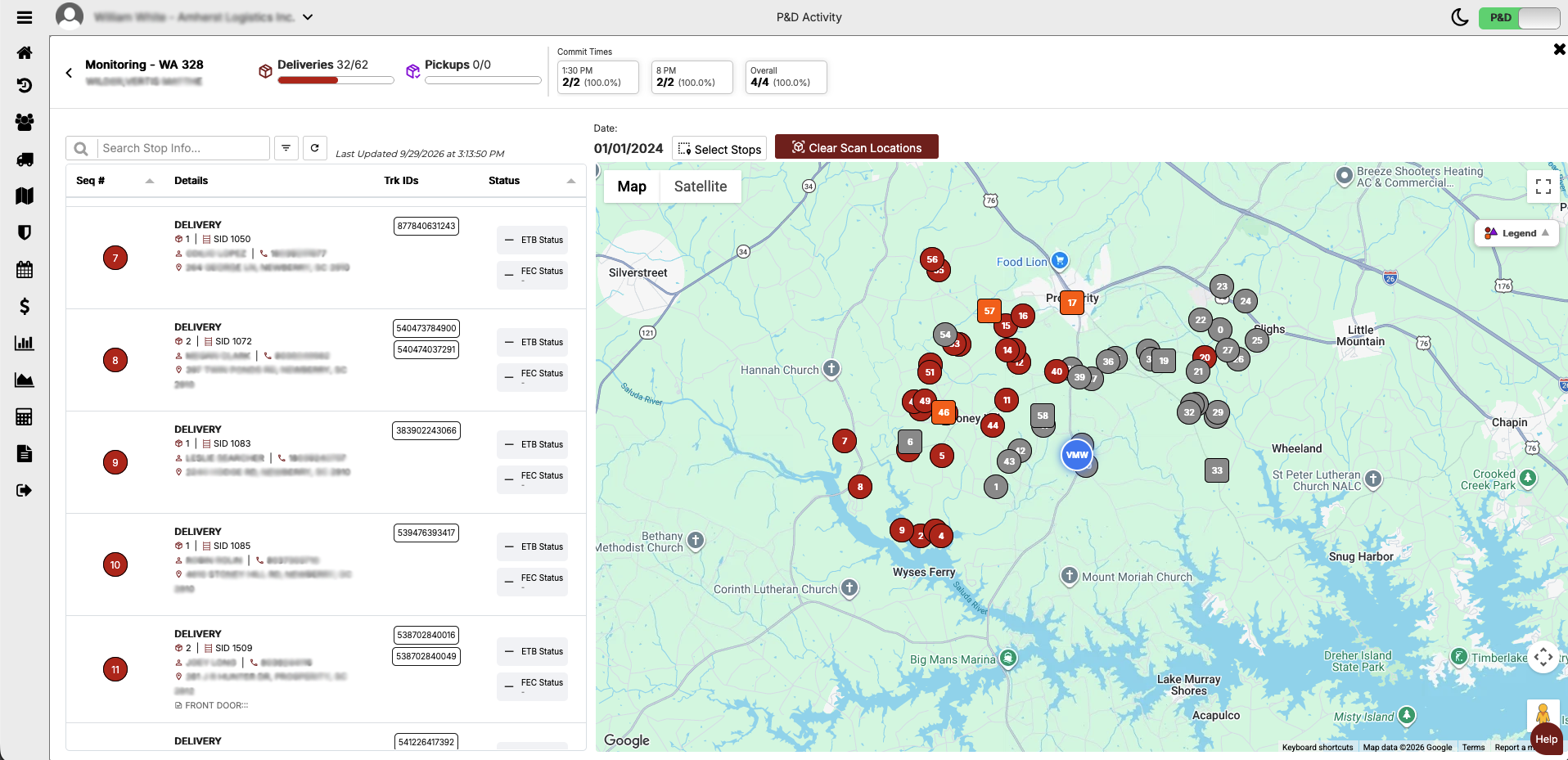
Task: Click the Select Stops button
Action: (x=719, y=149)
